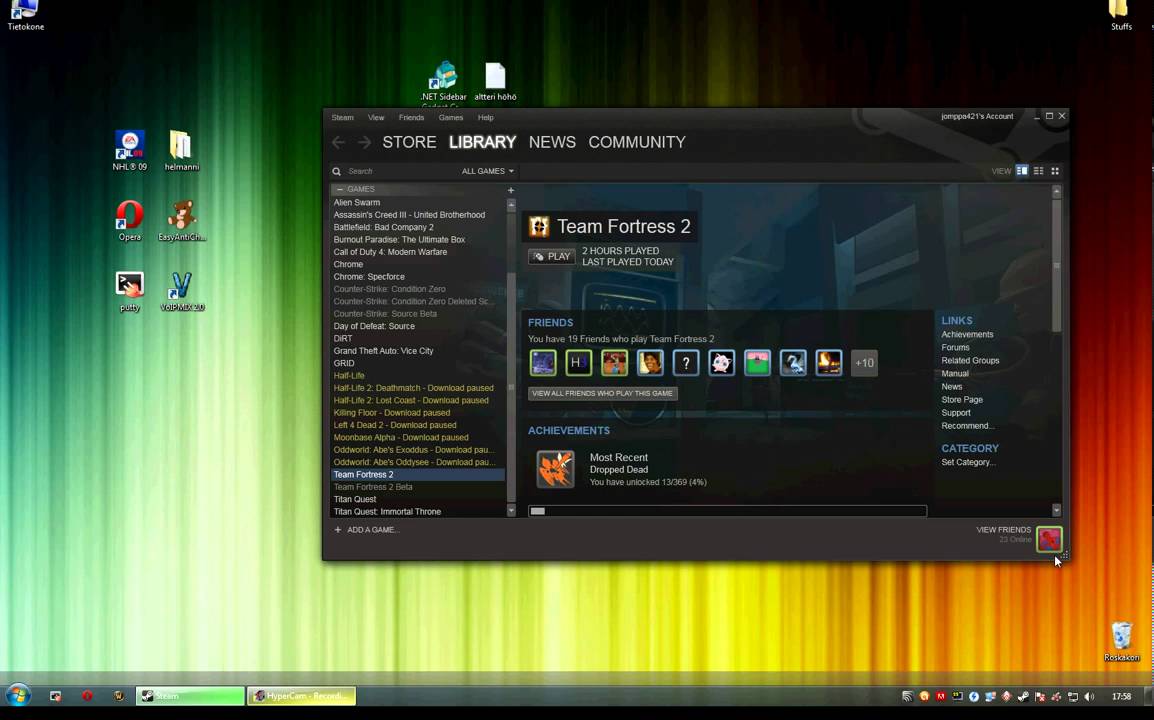
Task: Click the game list scroll down arrow
Action: click(x=511, y=510)
